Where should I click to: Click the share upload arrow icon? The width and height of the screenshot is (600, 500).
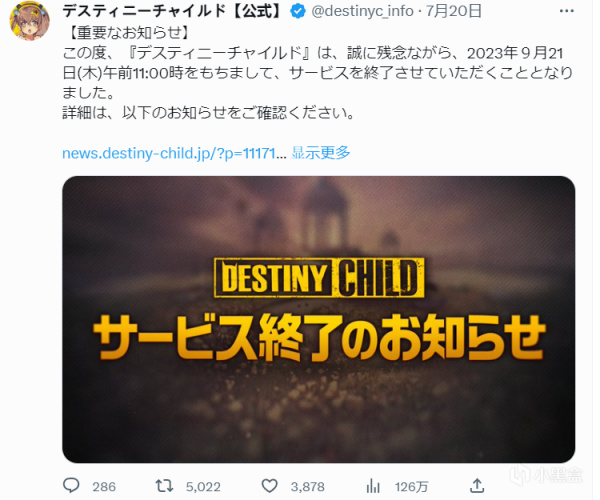477,486
